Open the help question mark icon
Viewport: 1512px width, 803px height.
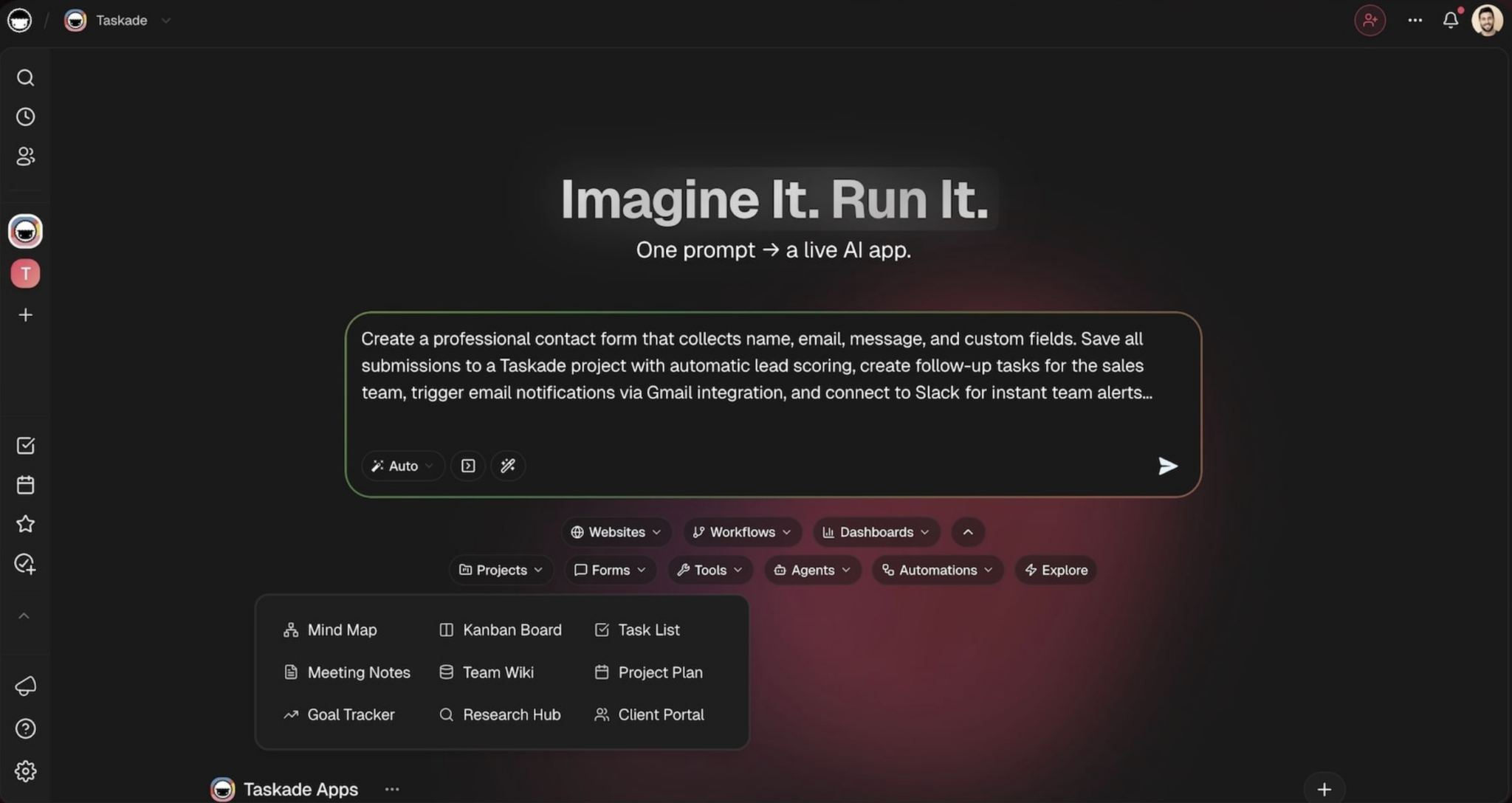pos(25,728)
